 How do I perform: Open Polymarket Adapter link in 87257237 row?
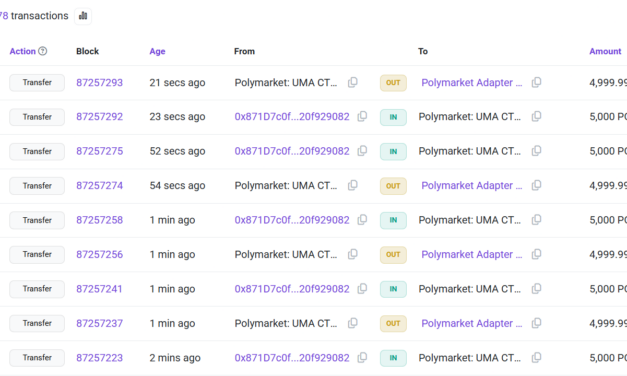[x=471, y=323]
